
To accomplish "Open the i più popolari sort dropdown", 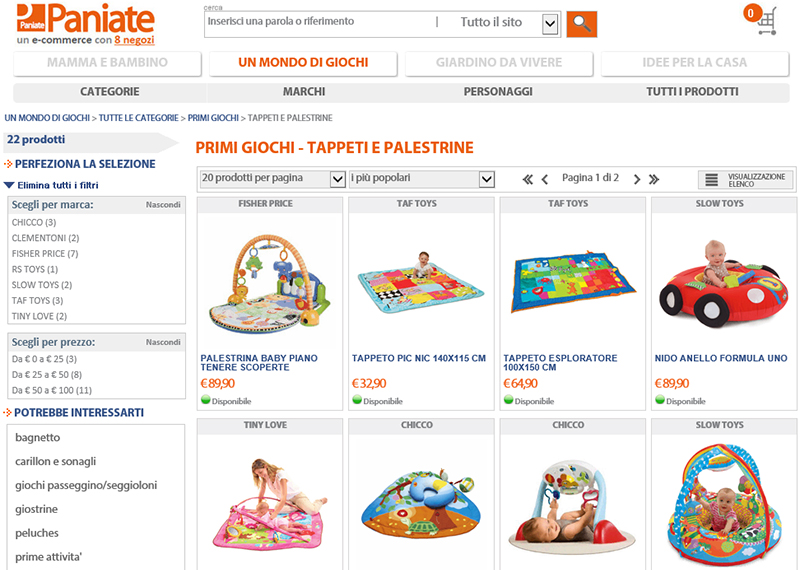I will pos(422,179).
